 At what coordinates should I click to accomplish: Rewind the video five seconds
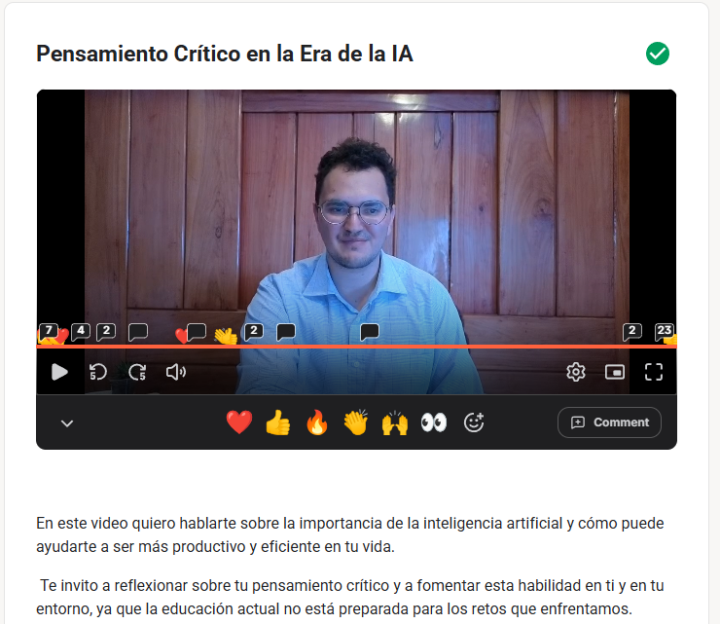98,372
